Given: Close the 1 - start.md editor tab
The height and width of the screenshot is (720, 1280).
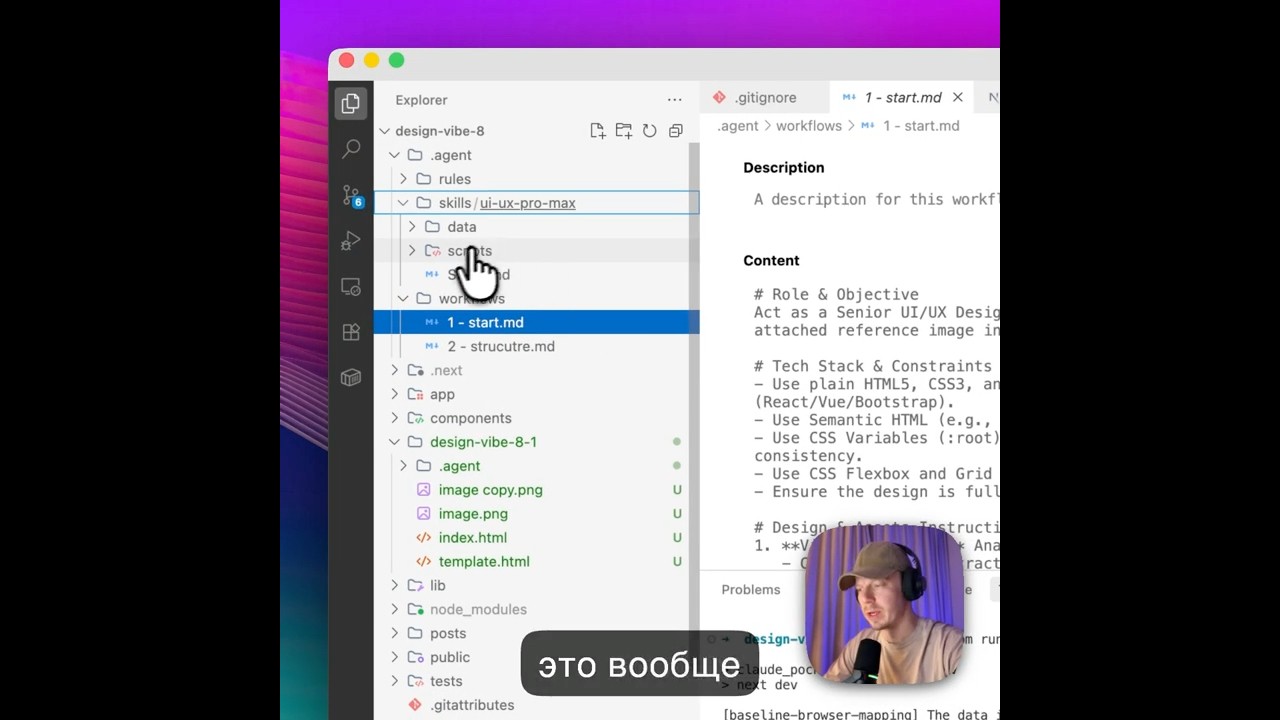Looking at the screenshot, I should 957,97.
